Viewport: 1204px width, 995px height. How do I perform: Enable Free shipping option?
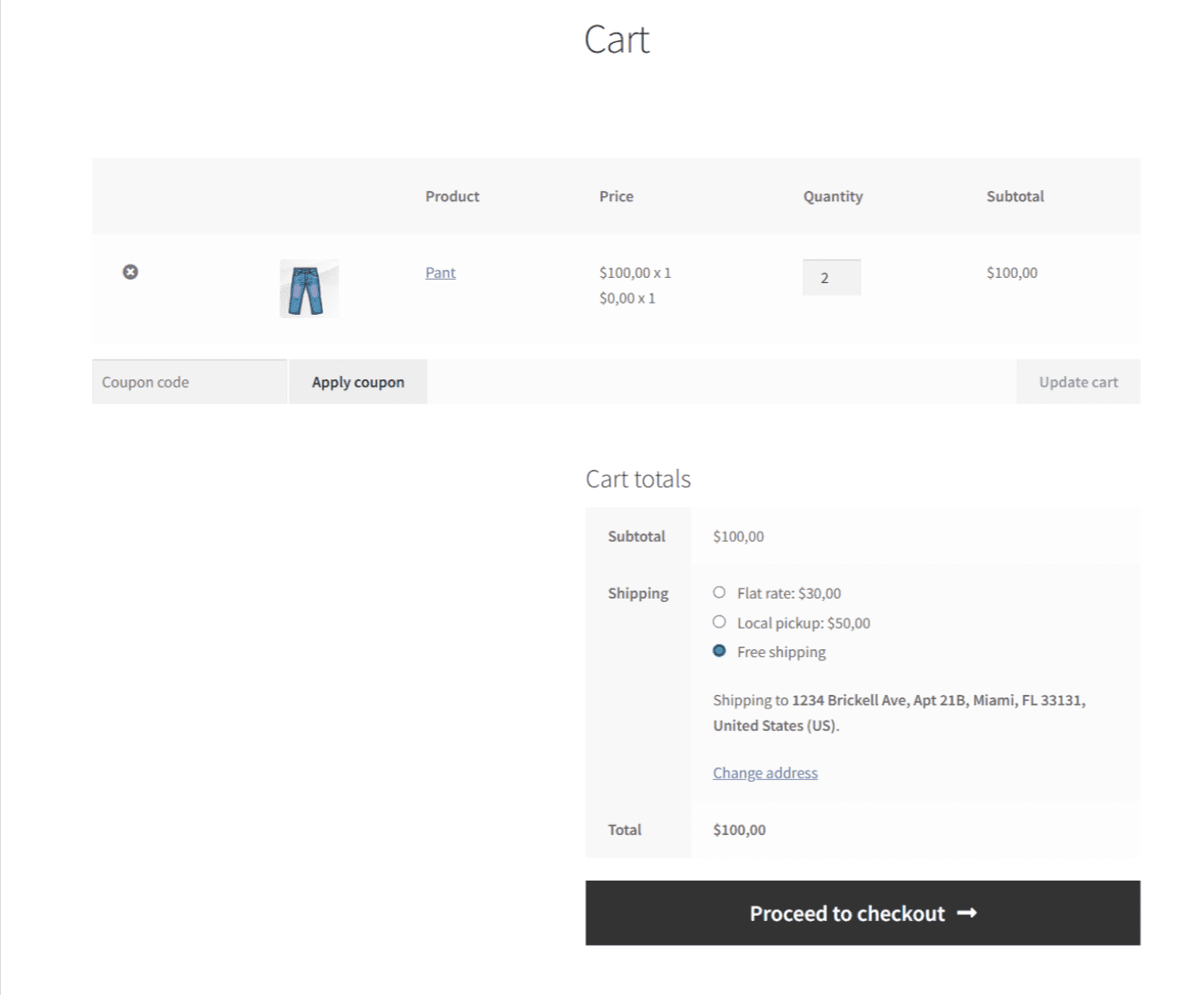click(x=719, y=650)
